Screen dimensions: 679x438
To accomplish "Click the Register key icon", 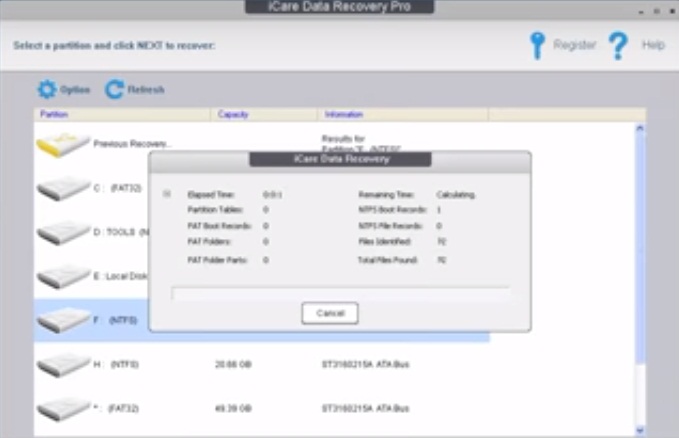I will tap(537, 45).
